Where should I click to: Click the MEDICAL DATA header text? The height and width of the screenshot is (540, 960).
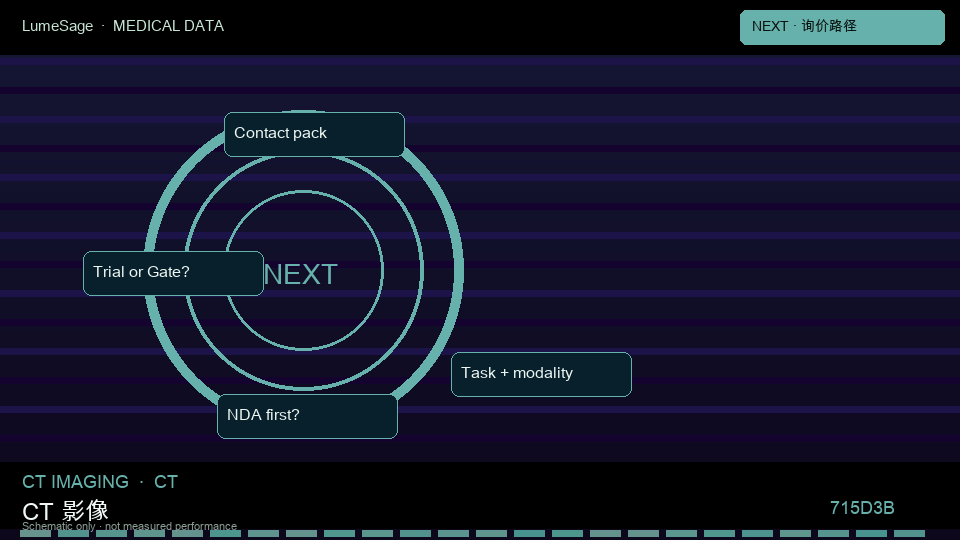tap(168, 26)
